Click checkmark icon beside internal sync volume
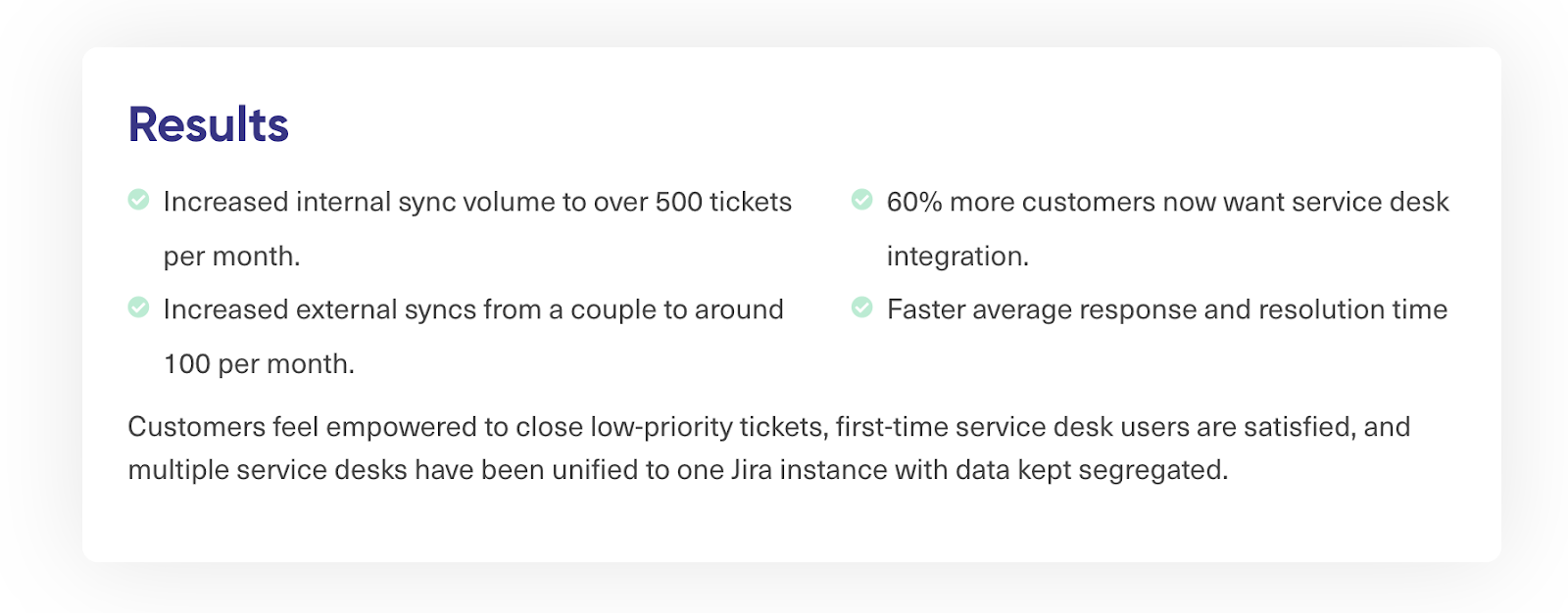 (139, 200)
